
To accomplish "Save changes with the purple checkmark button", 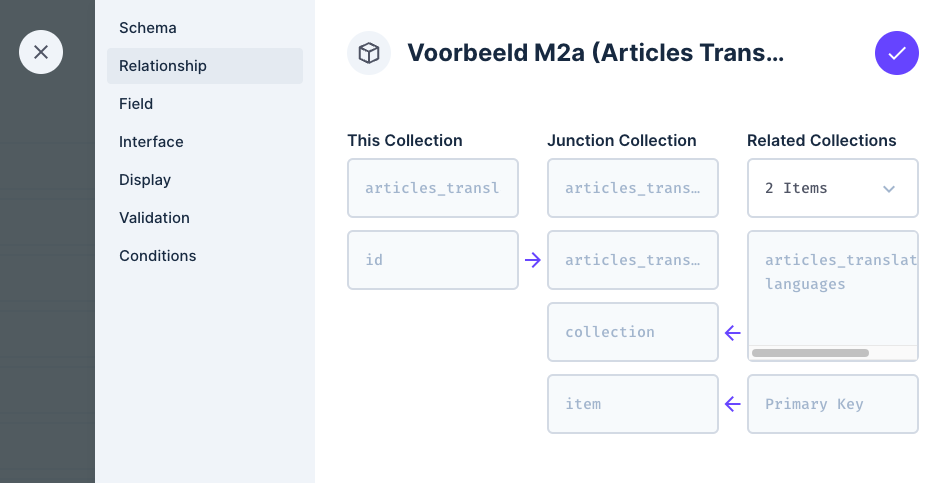I will [896, 53].
